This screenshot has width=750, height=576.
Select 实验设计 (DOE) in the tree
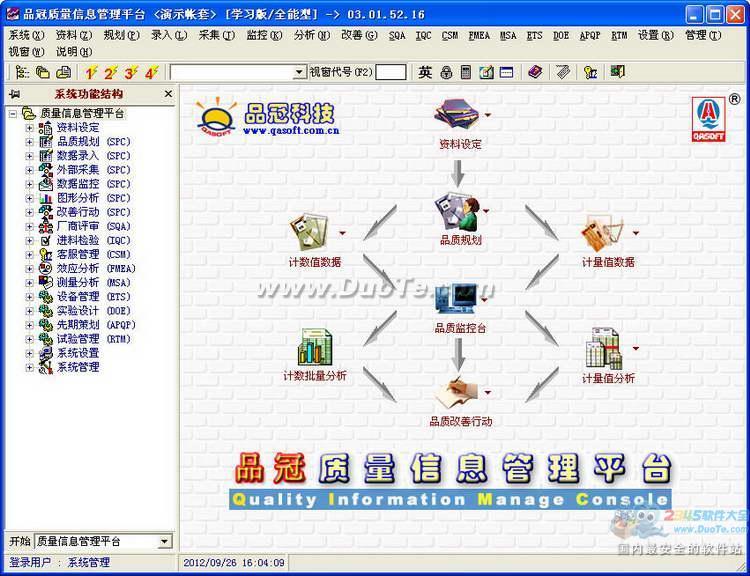93,311
